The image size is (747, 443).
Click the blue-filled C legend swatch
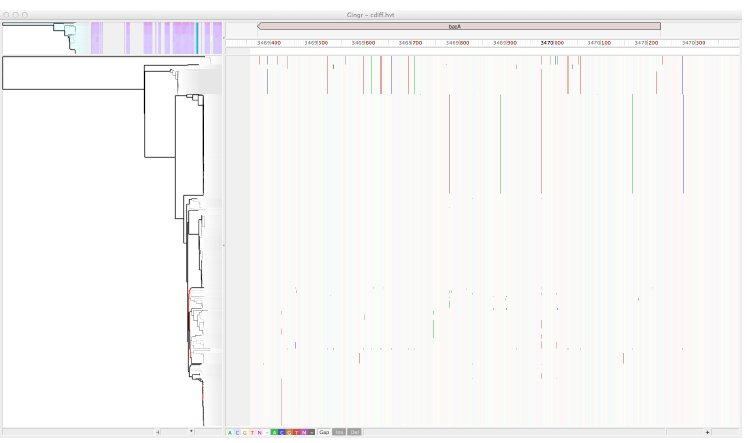[282, 433]
